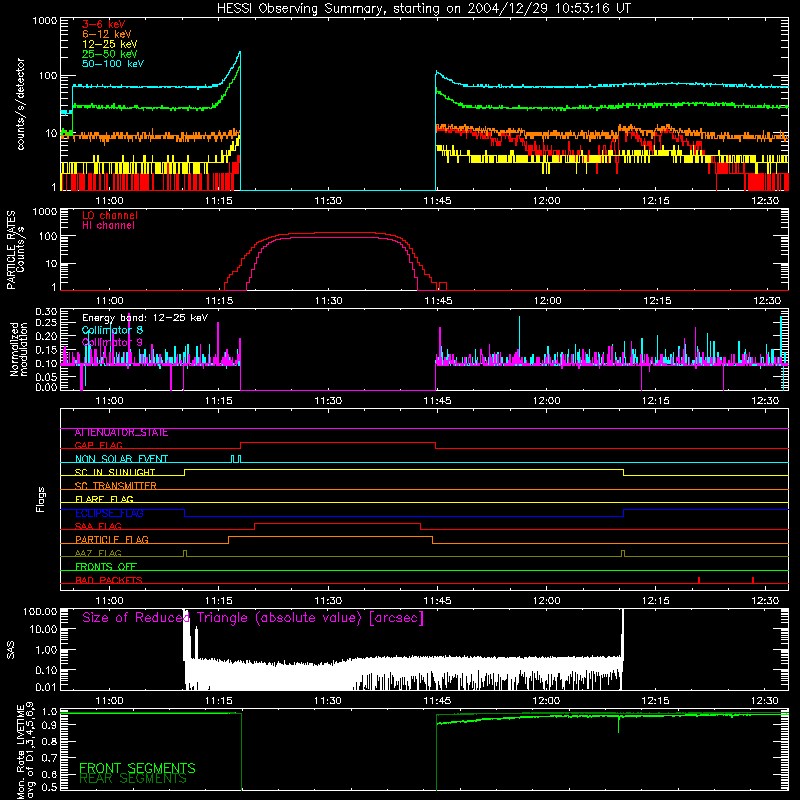This screenshot has height=800, width=800.
Task: Click the livetime dip near 12:10
Action: click(x=618, y=724)
